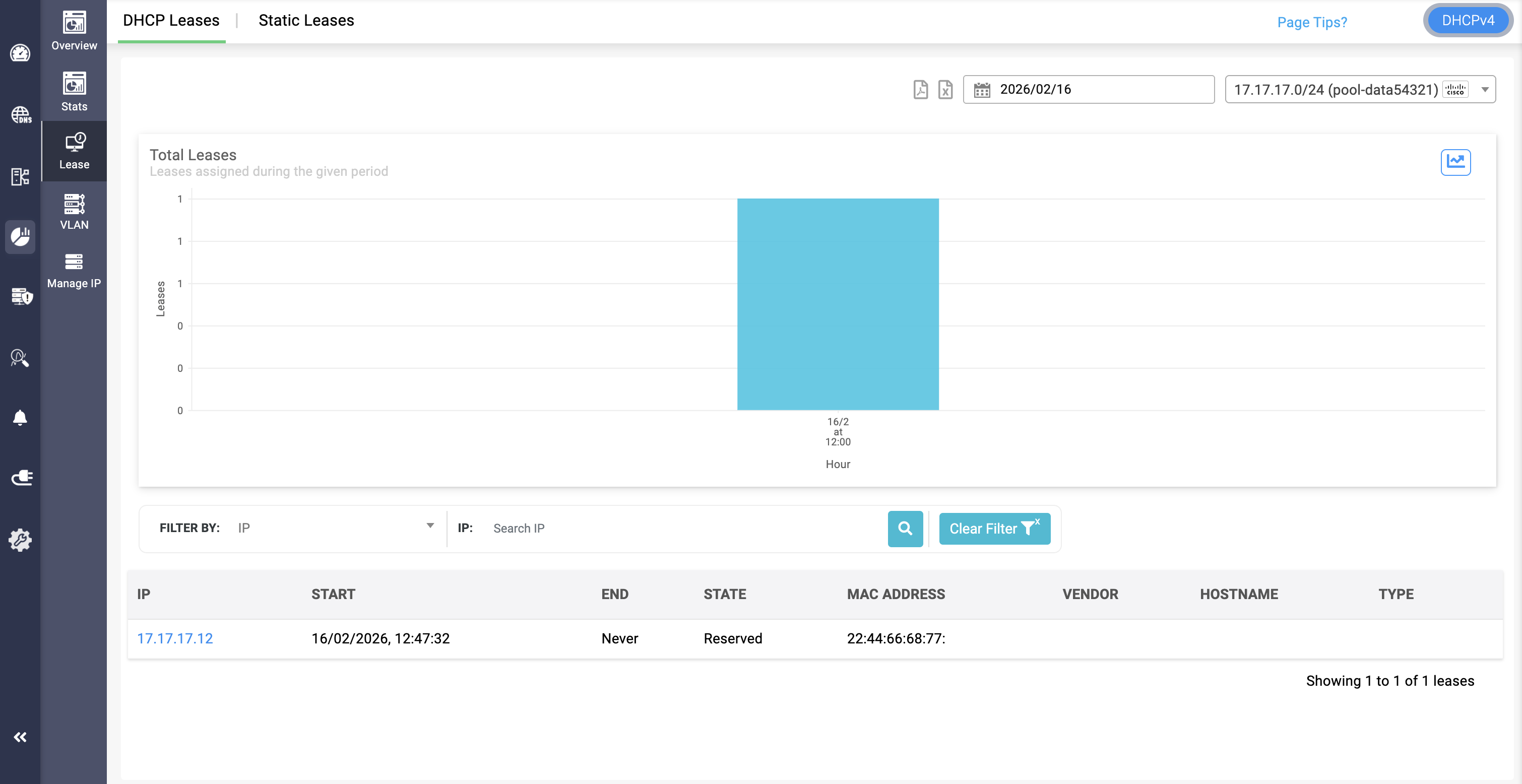Open the settings wrench gear icon
Screen dimensions: 1522x784
[x=20, y=540]
